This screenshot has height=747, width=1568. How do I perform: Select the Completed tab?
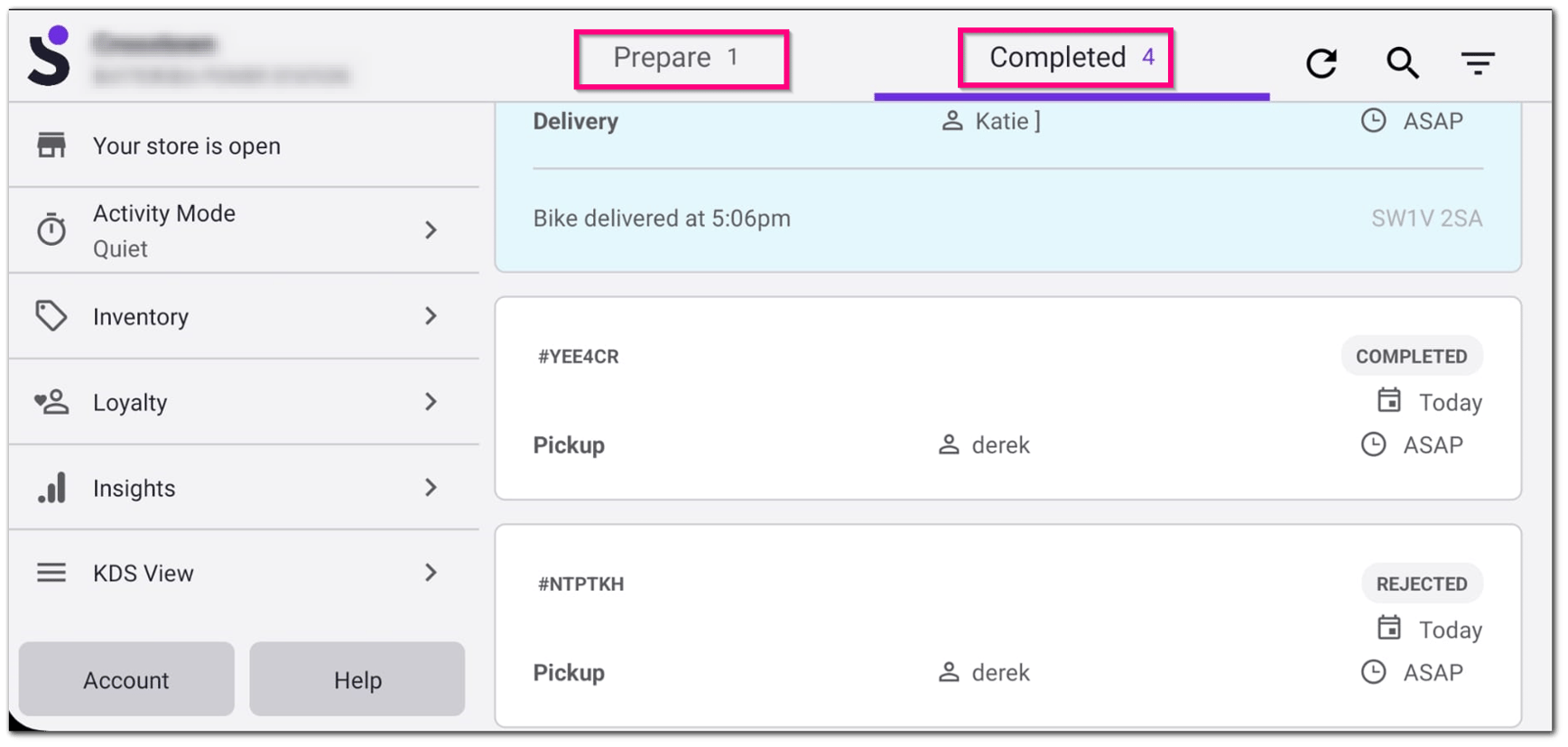point(1065,57)
